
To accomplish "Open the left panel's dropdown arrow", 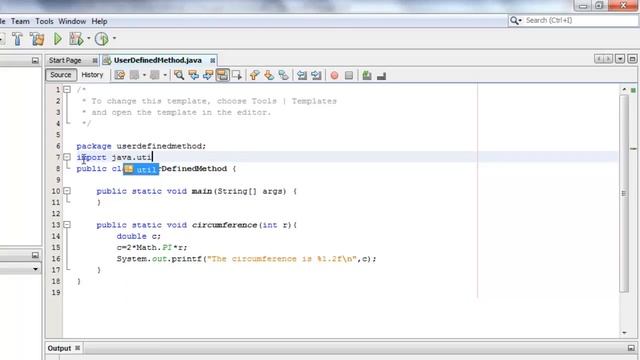I will point(35,269).
